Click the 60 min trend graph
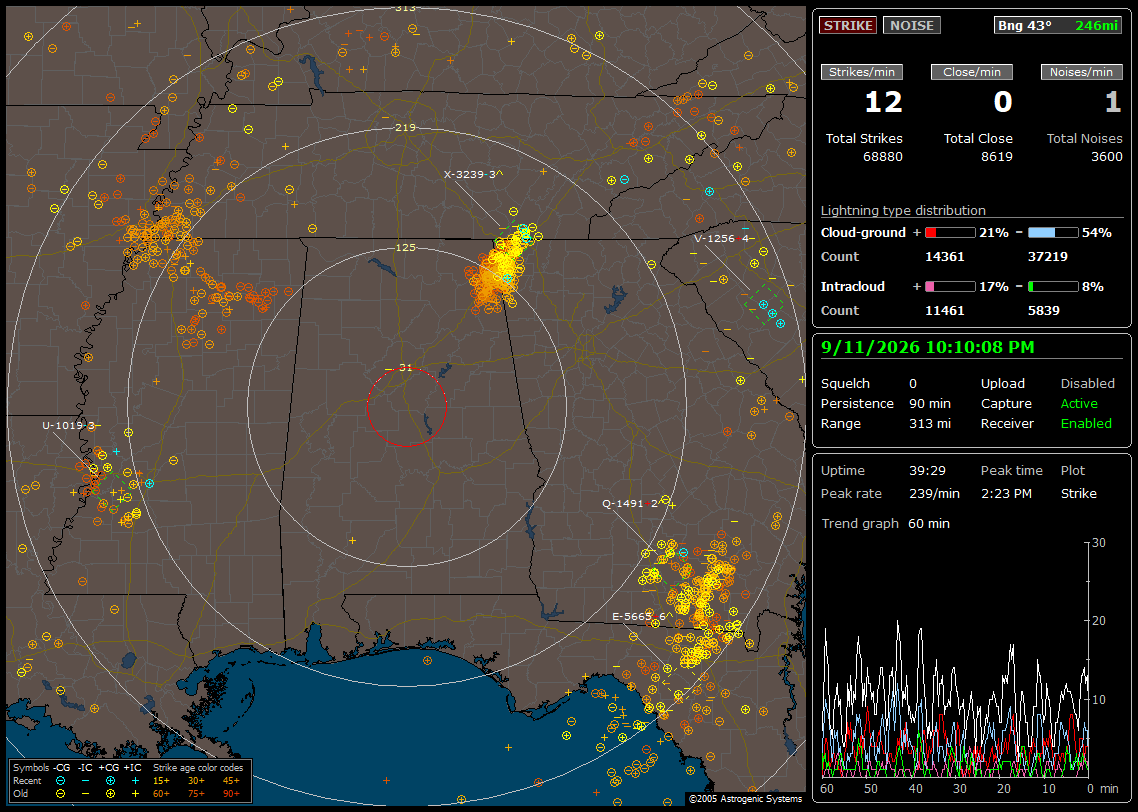1138x812 pixels. (957, 659)
